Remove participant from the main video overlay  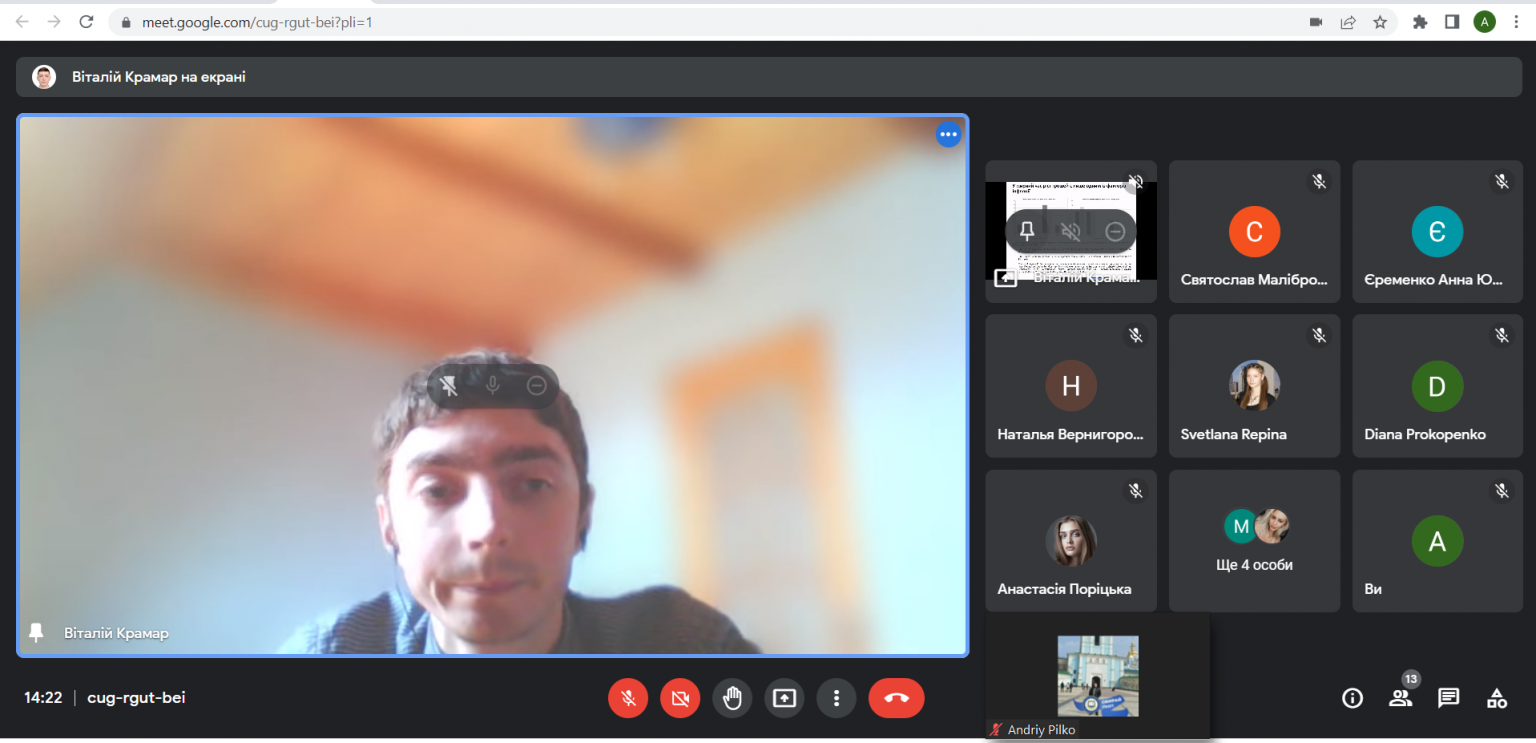pyautogui.click(x=537, y=385)
